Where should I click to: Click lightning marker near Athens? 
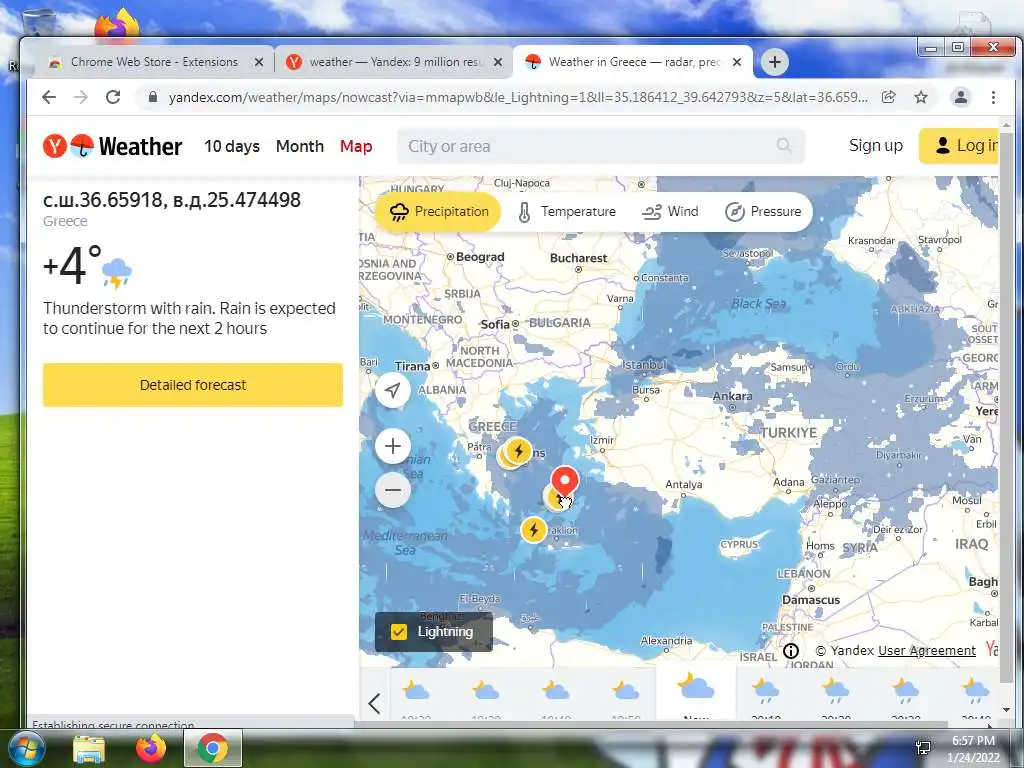(x=519, y=450)
